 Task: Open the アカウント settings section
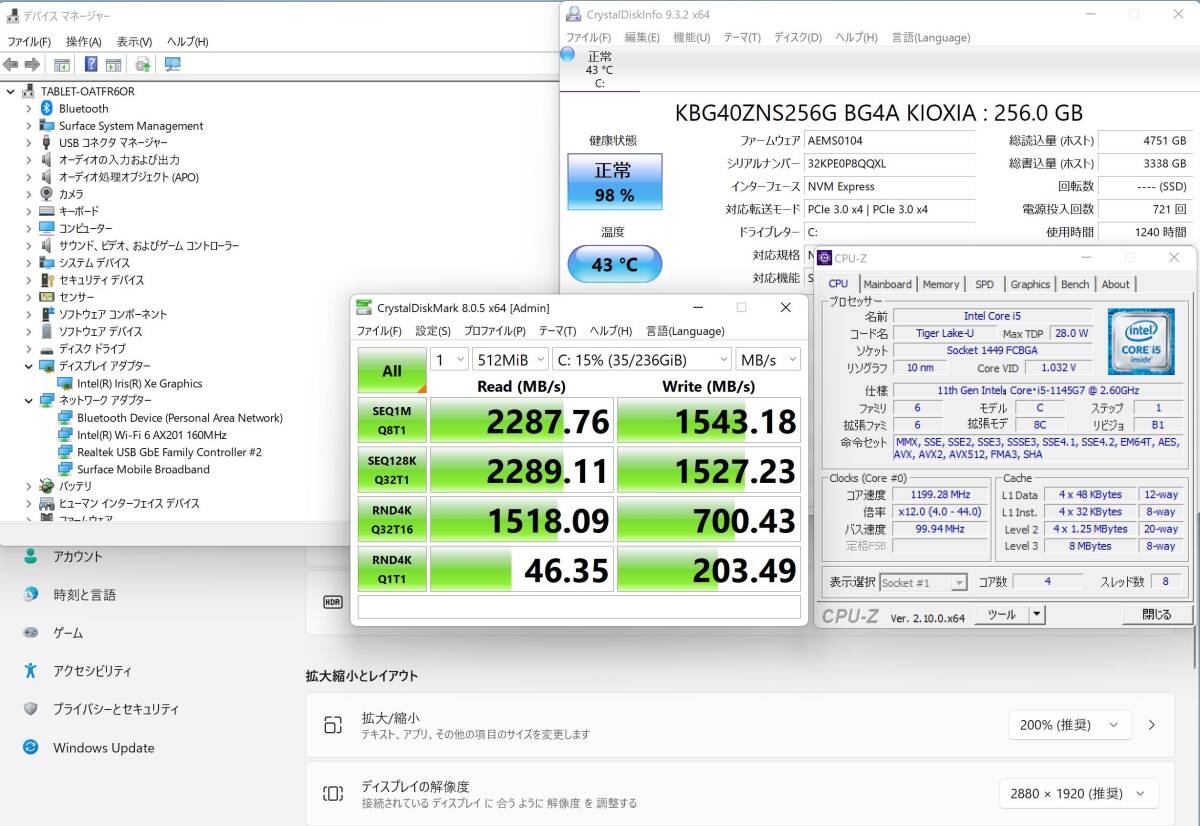(78, 557)
